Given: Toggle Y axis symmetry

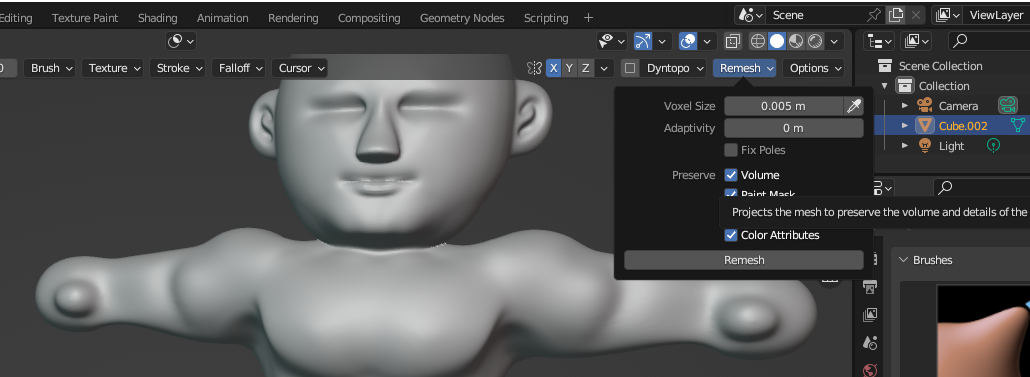Looking at the screenshot, I should point(570,68).
